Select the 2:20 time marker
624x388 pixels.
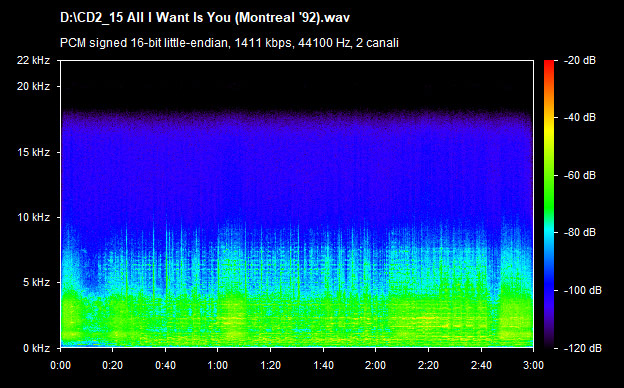428,365
